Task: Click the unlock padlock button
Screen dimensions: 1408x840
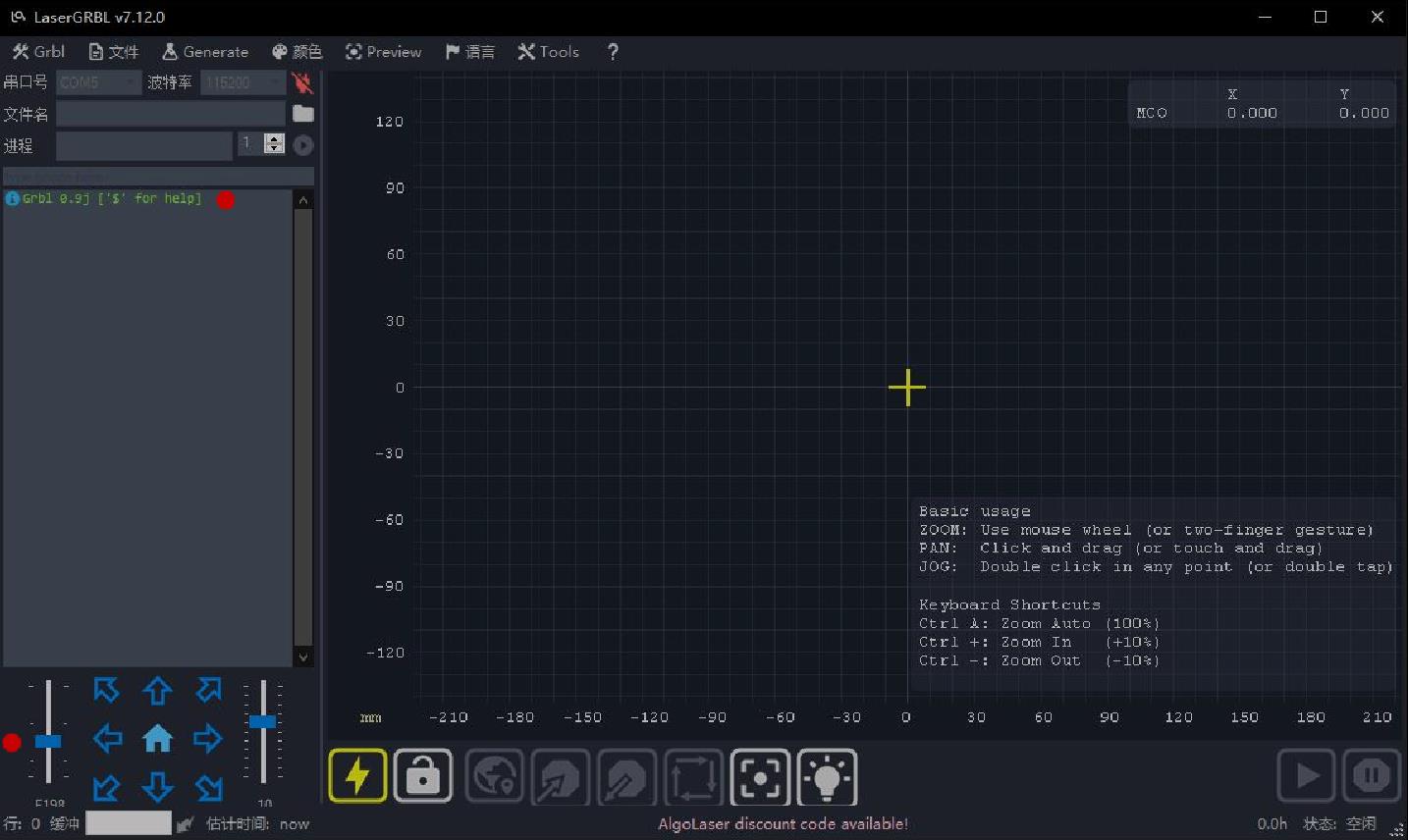Action: pos(423,776)
